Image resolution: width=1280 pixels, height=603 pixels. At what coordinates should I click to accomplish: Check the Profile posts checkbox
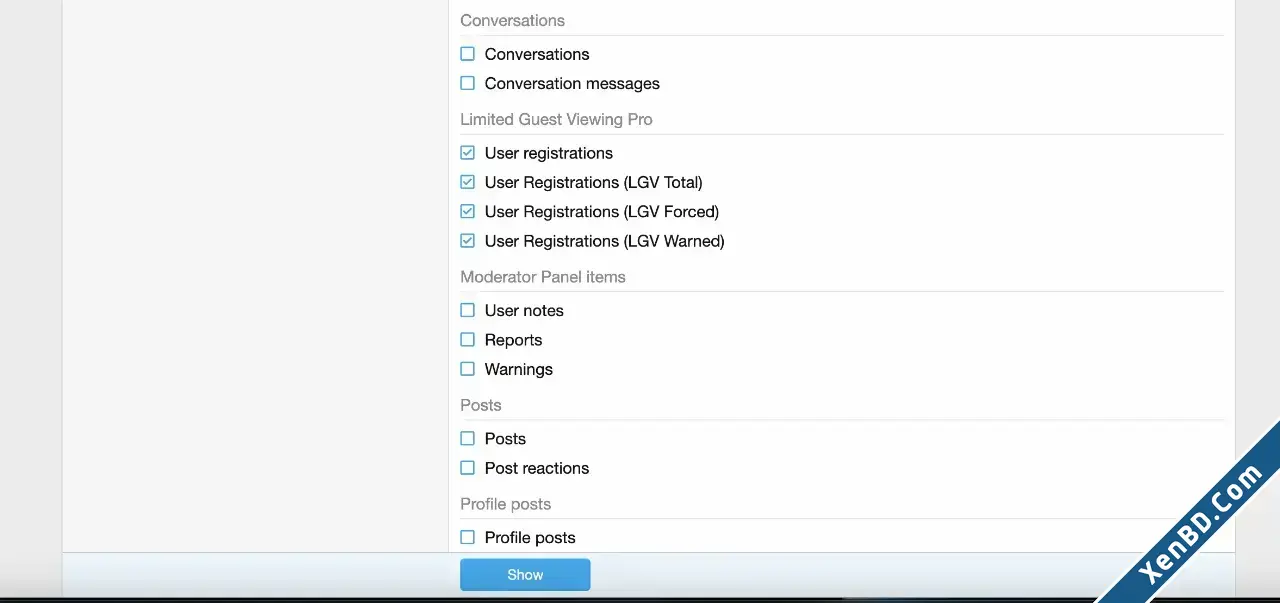(467, 537)
